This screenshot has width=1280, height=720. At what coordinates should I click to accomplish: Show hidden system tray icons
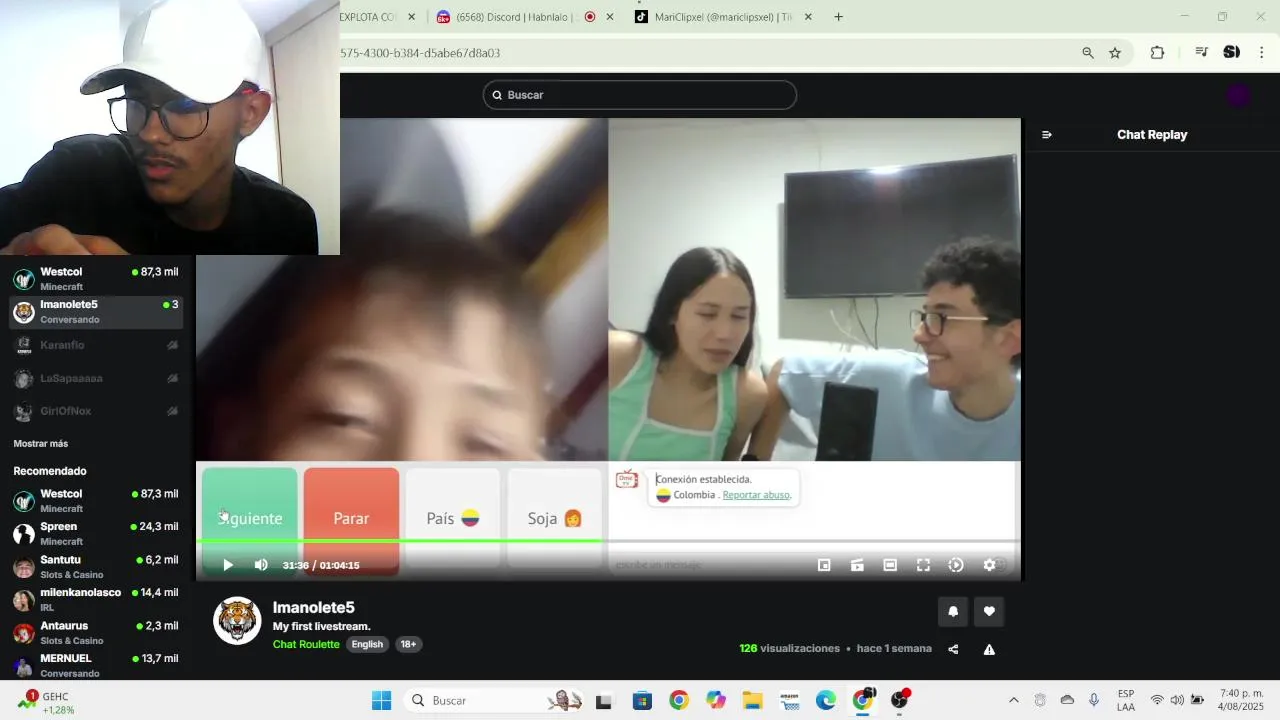pyautogui.click(x=1013, y=700)
